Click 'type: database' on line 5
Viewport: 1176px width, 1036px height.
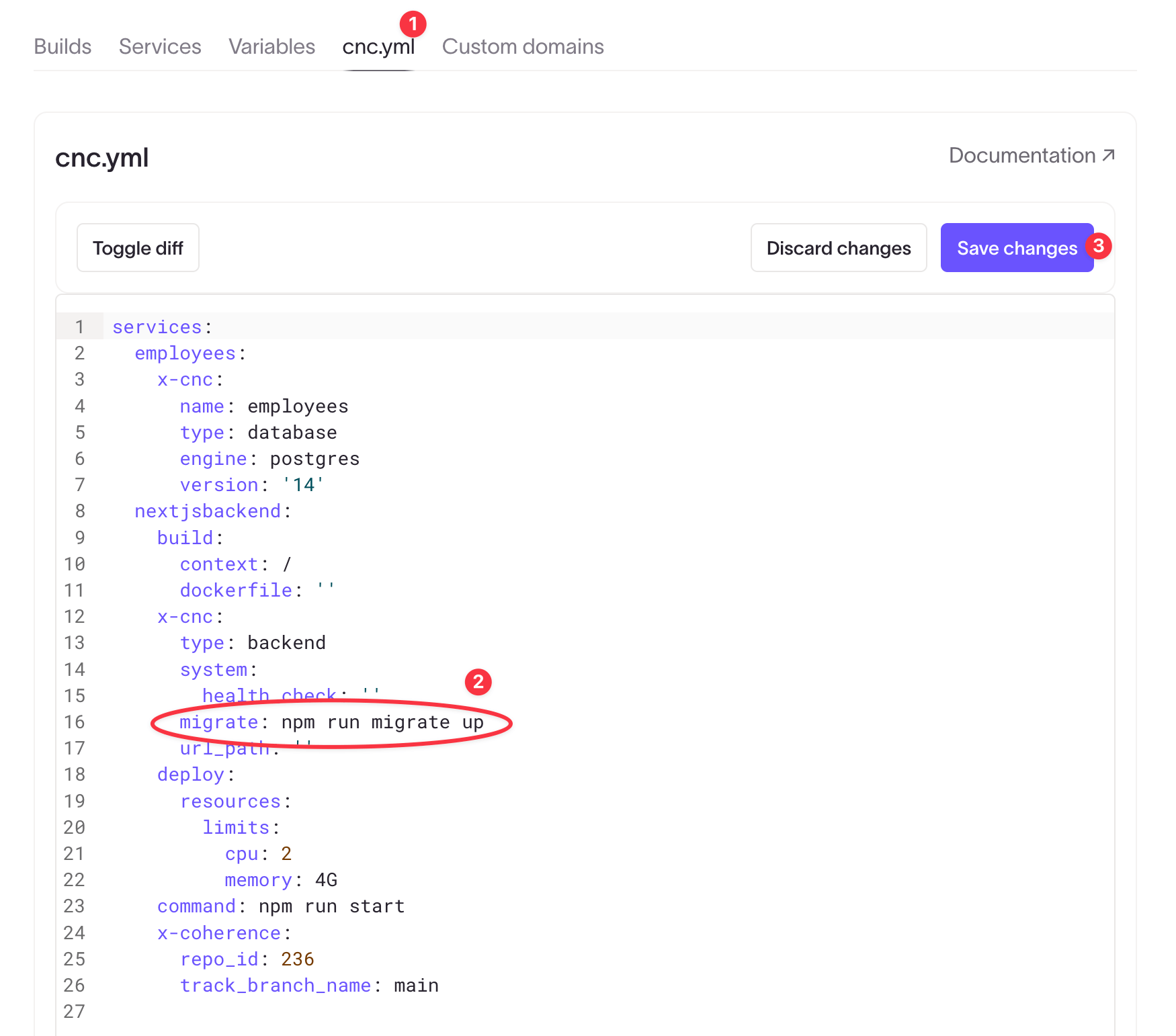pyautogui.click(x=258, y=432)
